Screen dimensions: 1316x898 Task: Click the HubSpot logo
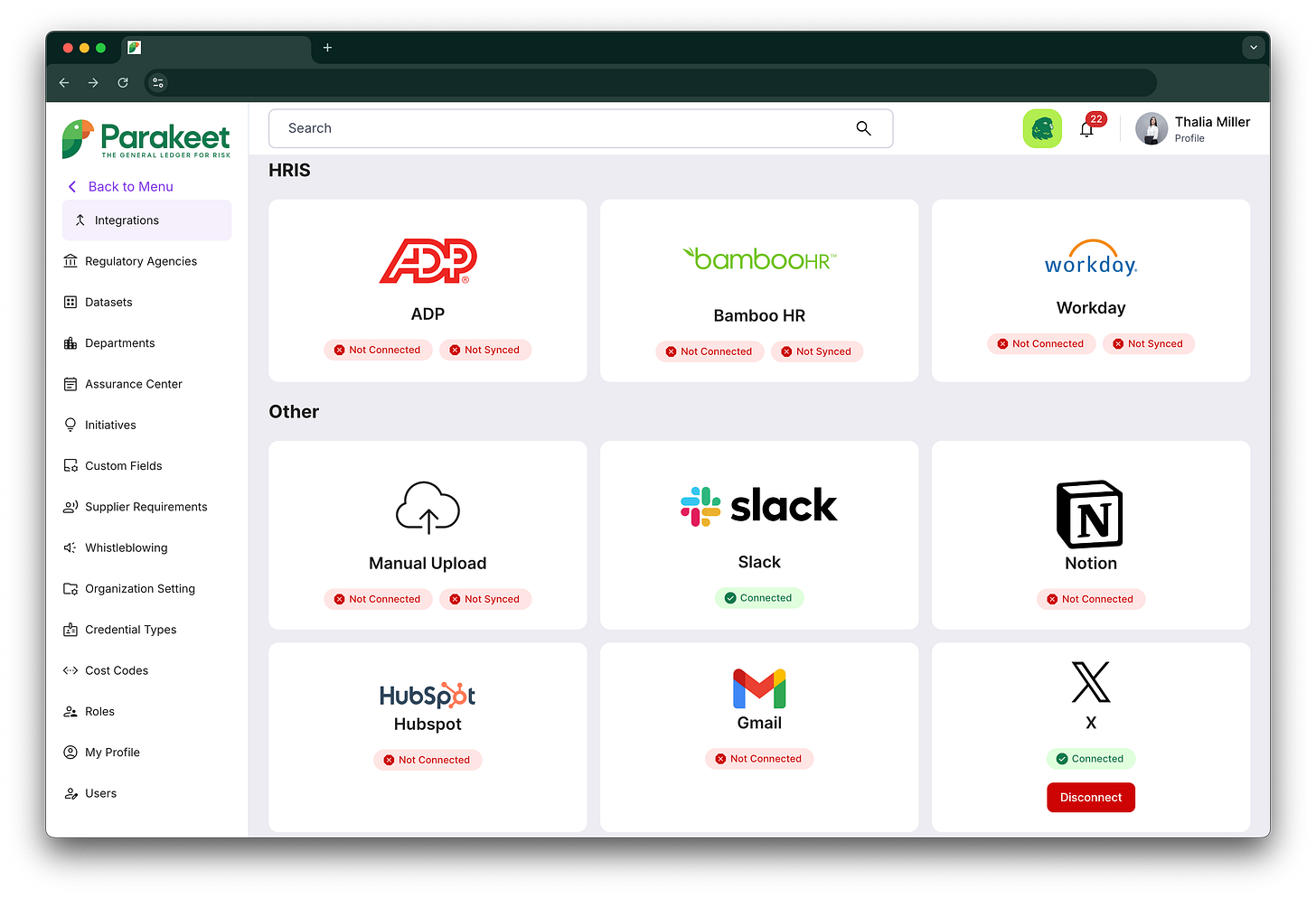click(428, 695)
